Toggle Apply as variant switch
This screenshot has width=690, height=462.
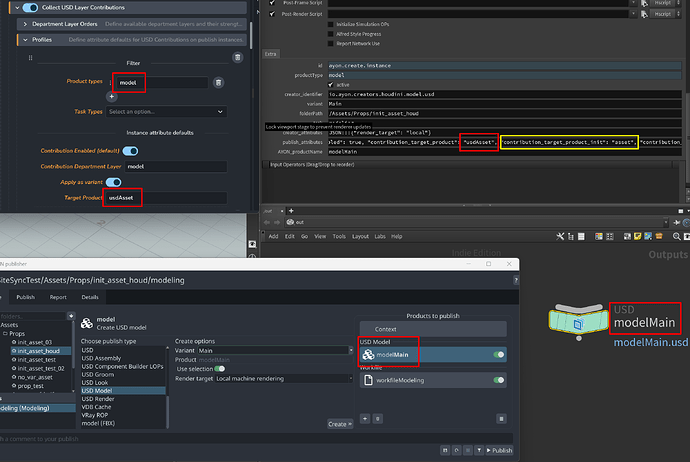[114, 182]
